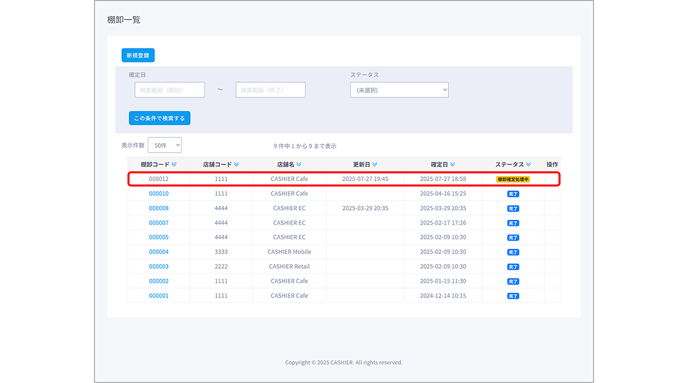Open inventory code 000002 link
This screenshot has height=383, width=688.
(x=158, y=281)
